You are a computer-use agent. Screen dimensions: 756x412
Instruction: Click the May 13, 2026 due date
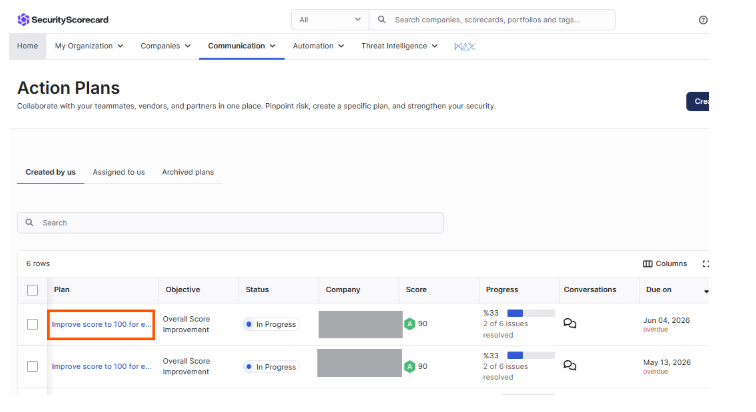pos(667,362)
